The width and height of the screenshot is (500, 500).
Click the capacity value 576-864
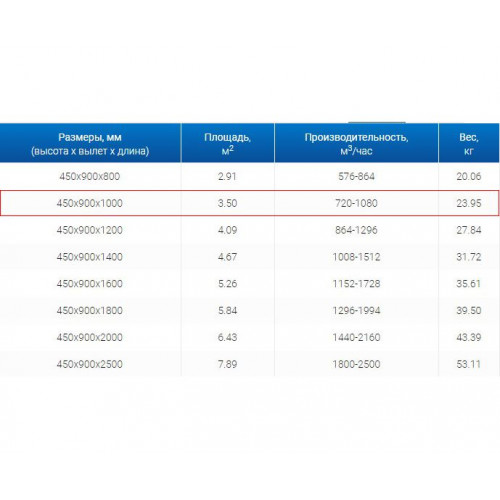356,176
